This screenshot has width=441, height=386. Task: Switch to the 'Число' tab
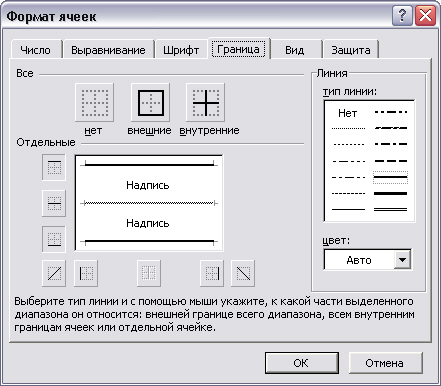[x=36, y=50]
